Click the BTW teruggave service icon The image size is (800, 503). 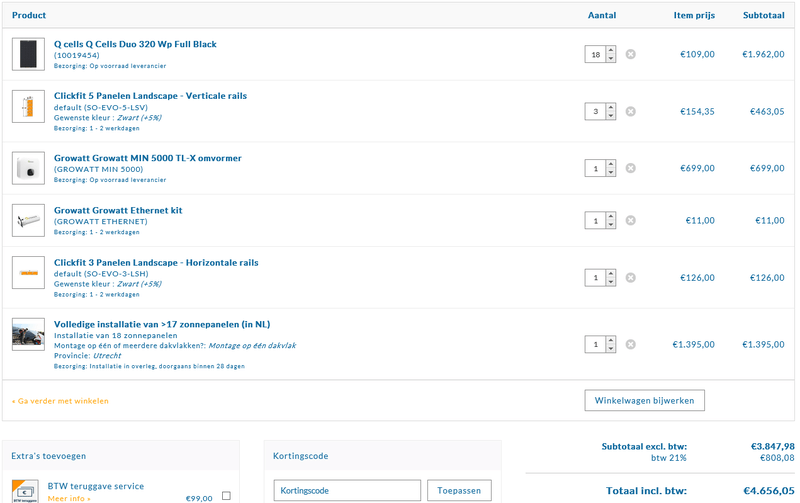(28, 491)
